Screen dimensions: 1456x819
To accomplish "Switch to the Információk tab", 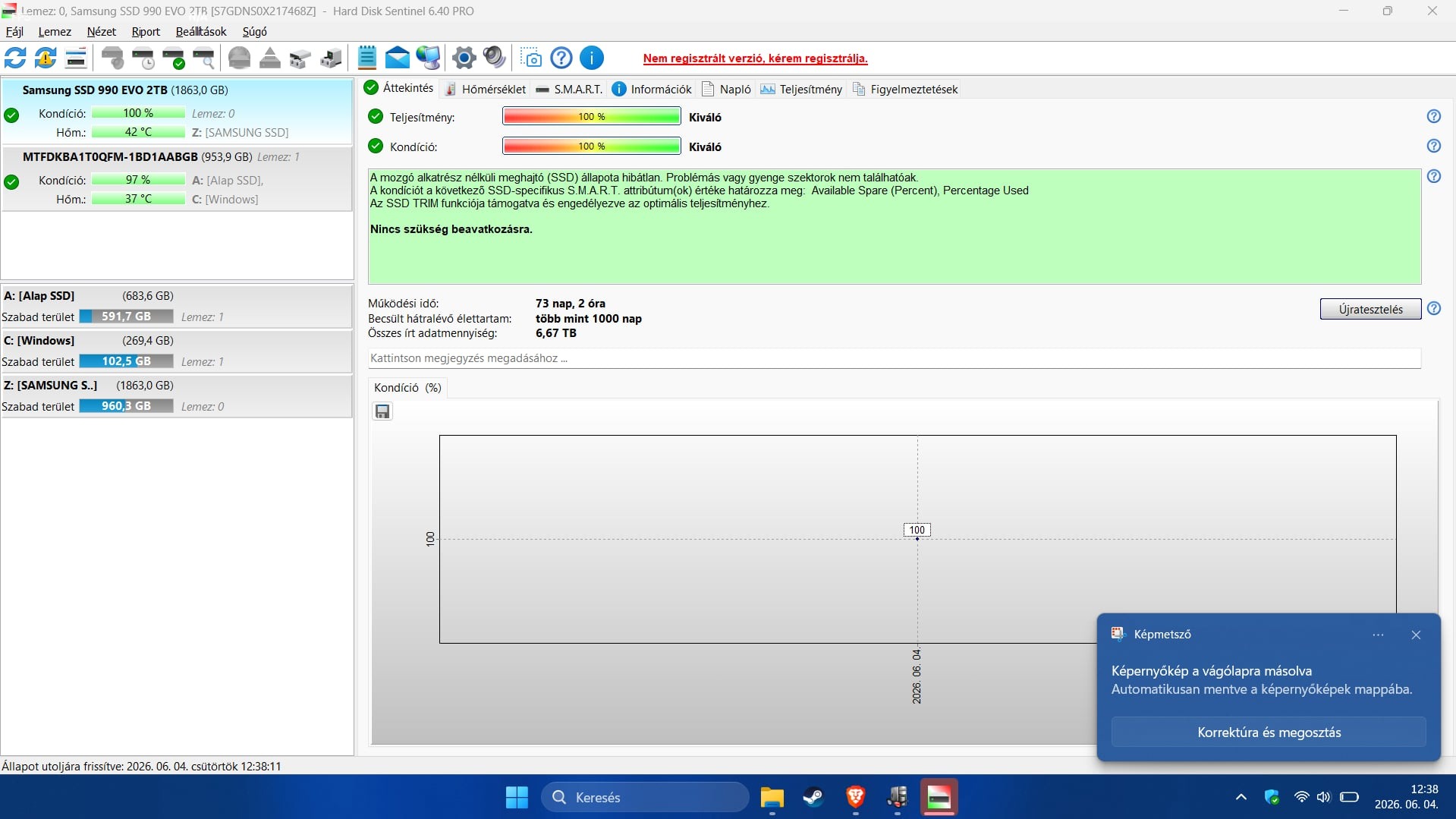I will tap(652, 89).
